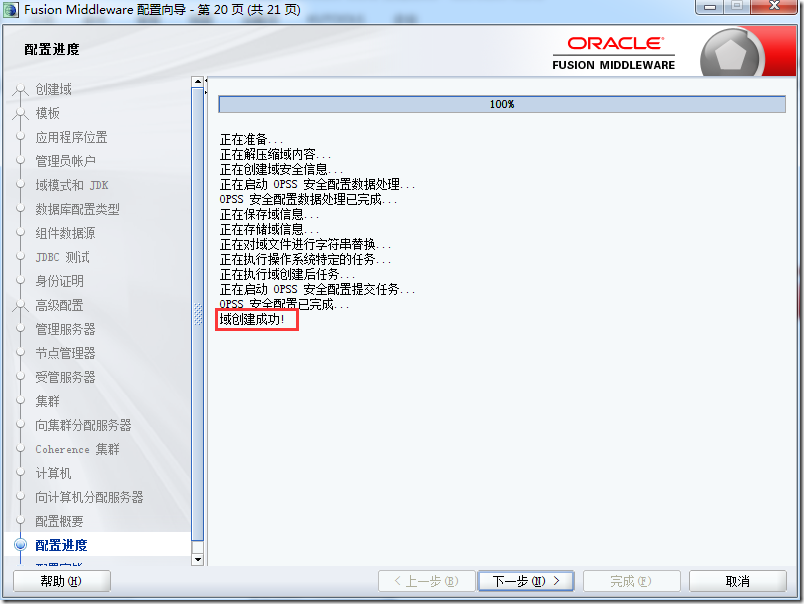Minimize the configuration wizard window
The image size is (804, 604).
point(710,7)
